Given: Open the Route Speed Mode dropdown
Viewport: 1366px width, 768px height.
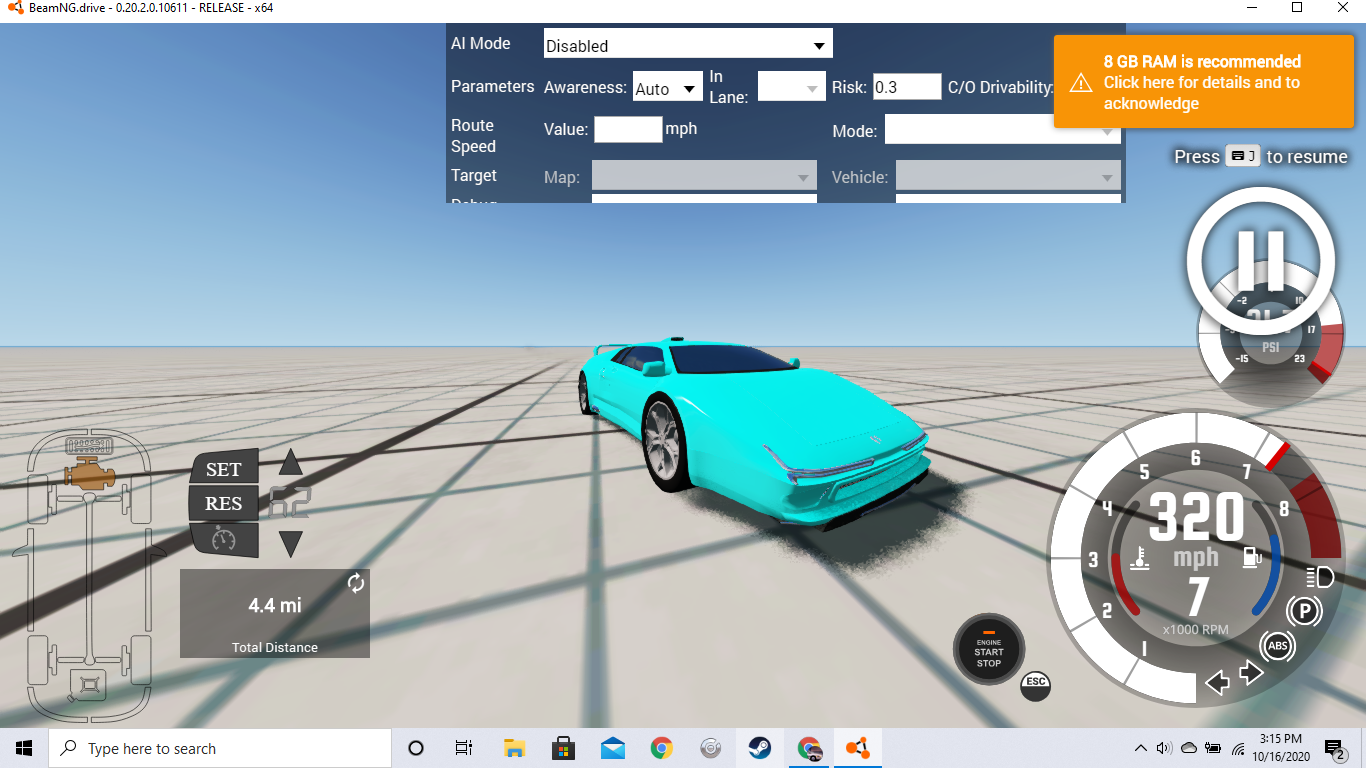Looking at the screenshot, I should 1002,130.
